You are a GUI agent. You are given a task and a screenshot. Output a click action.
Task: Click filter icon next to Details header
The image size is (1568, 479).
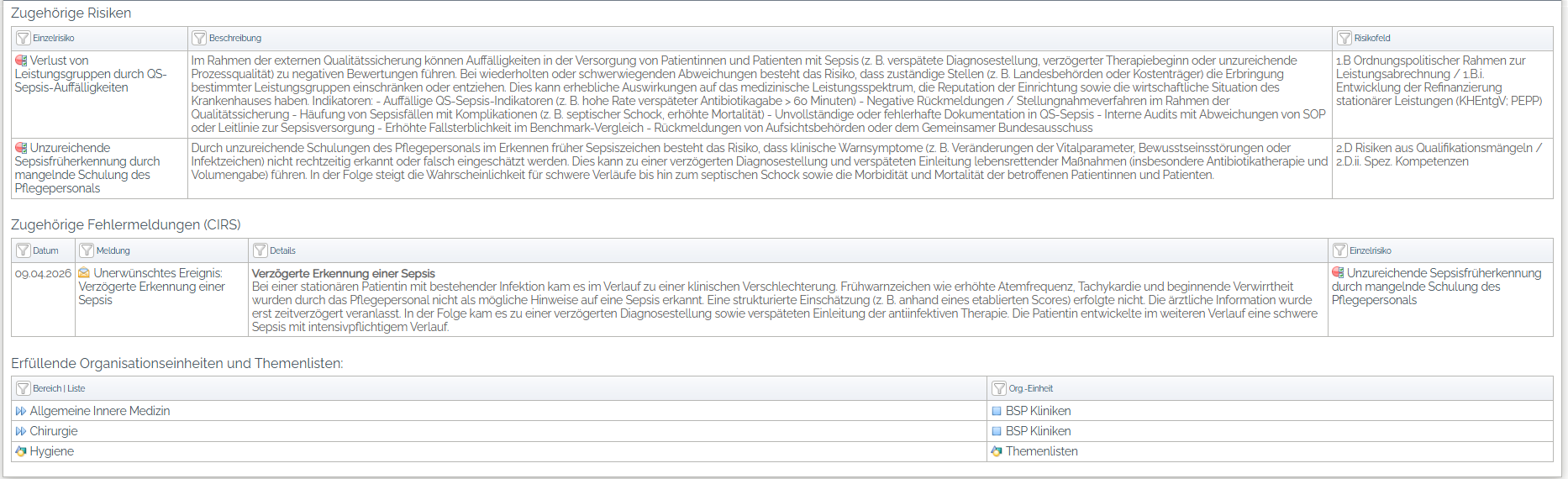click(260, 250)
